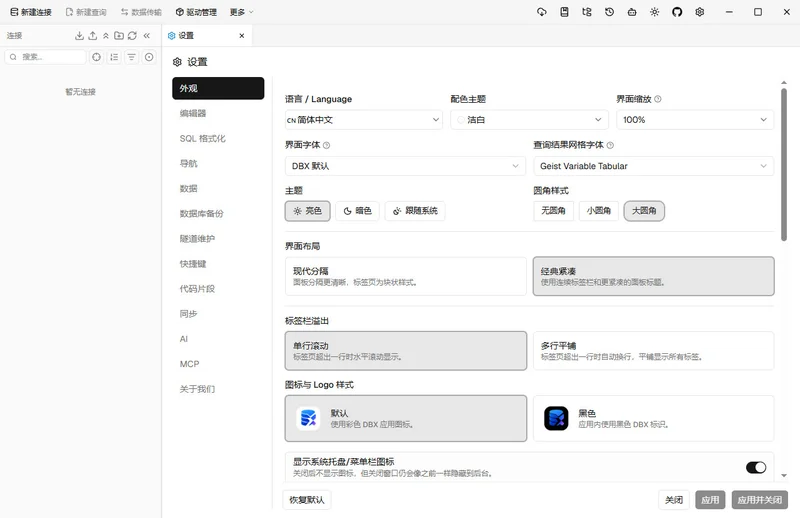This screenshot has height=518, width=800.
Task: Open SQL 格式化 settings category
Action: 218,138
